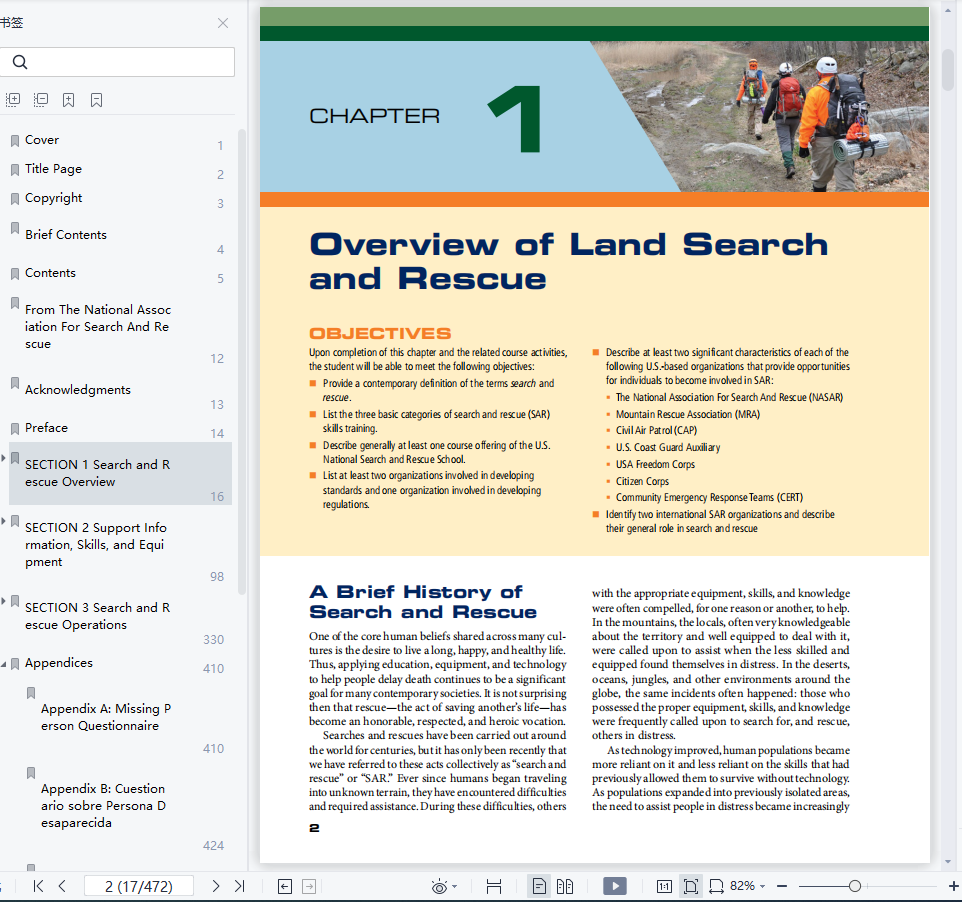The height and width of the screenshot is (902, 962).
Task: Click the document vertical scrollbar thumb
Action: pos(948,69)
